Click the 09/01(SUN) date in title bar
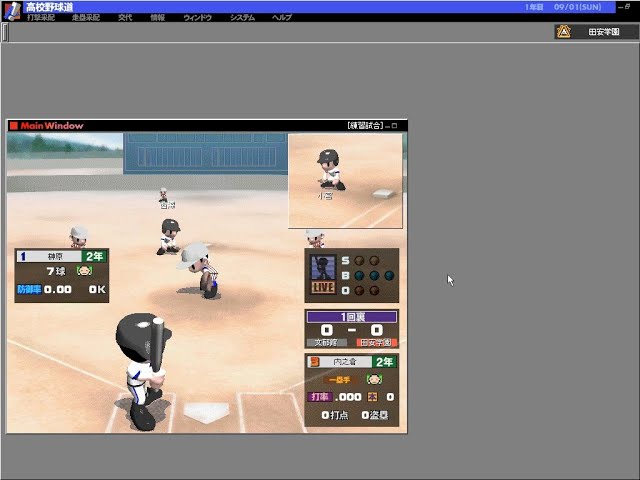Image resolution: width=640 pixels, height=480 pixels. point(578,7)
